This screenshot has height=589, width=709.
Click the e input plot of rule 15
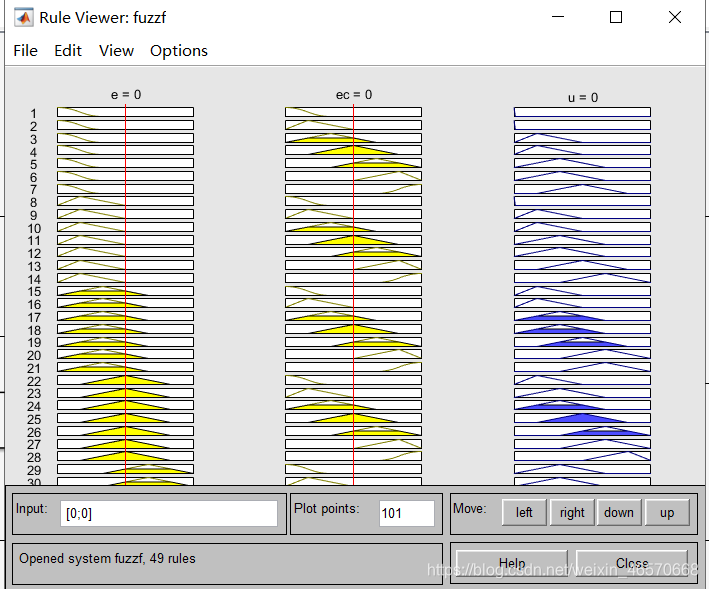click(125, 291)
